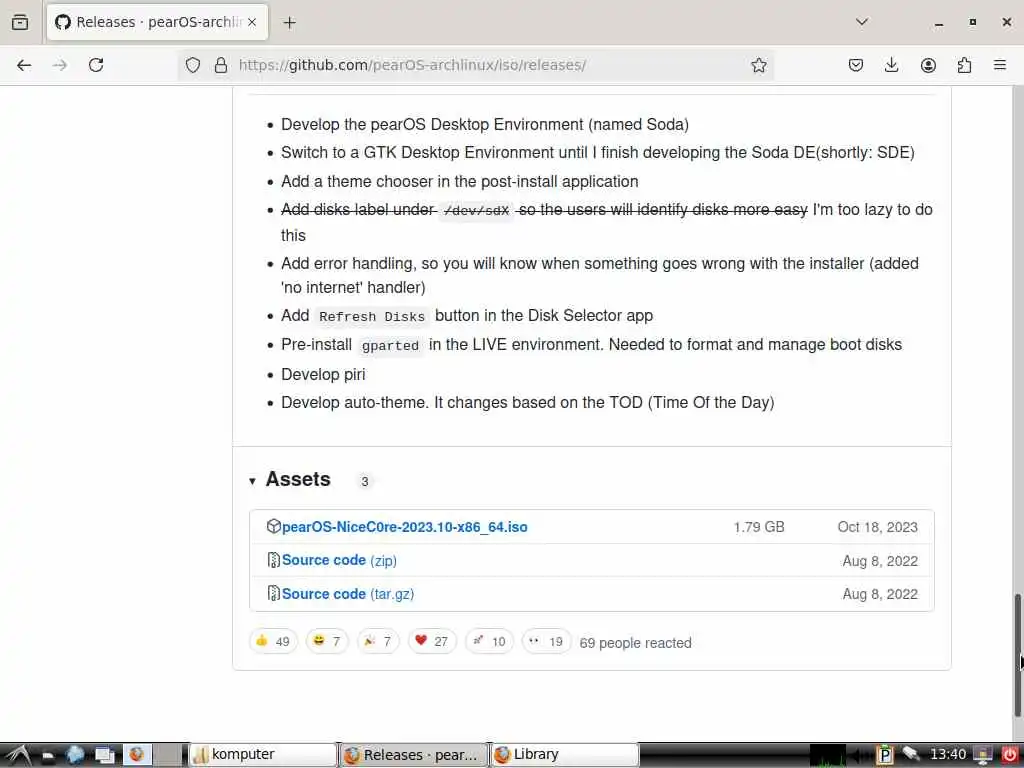
Task: Switch to the Library taskbar window
Action: [564, 755]
